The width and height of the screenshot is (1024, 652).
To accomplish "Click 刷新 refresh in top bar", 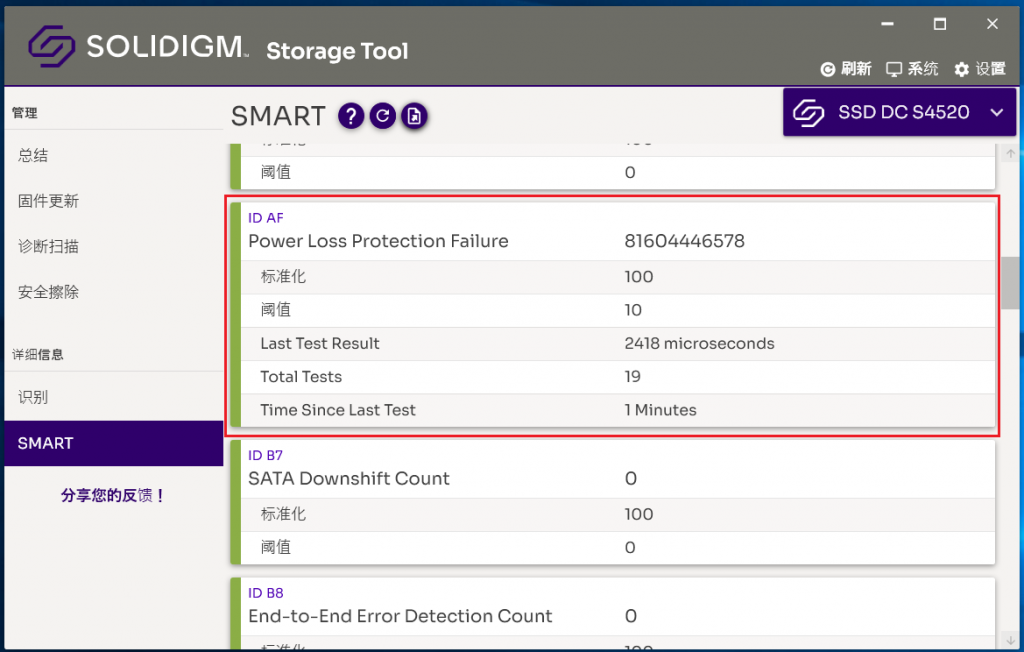I will (x=846, y=69).
